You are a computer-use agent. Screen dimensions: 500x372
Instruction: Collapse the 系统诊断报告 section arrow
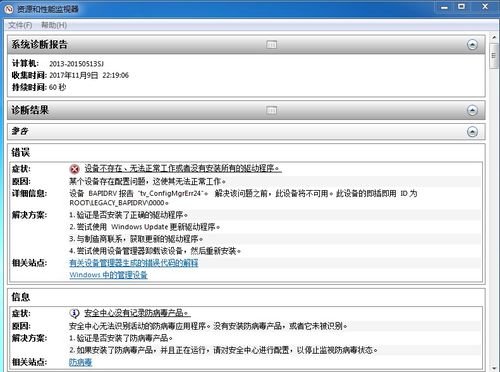point(472,44)
